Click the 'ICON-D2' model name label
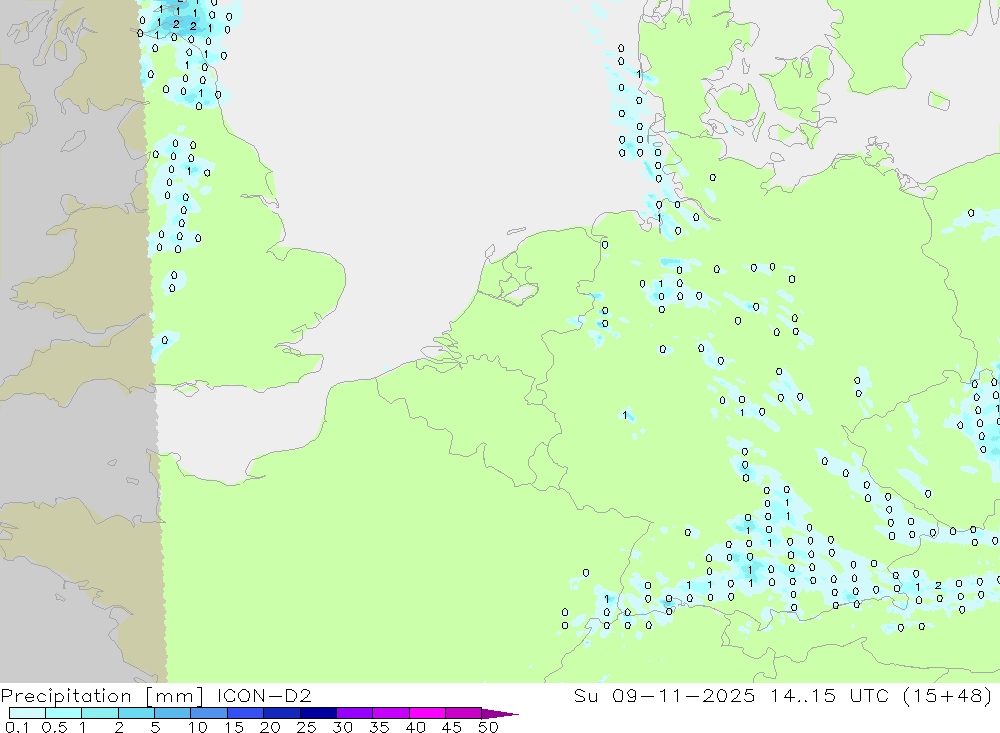1000x733 pixels. pyautogui.click(x=264, y=695)
